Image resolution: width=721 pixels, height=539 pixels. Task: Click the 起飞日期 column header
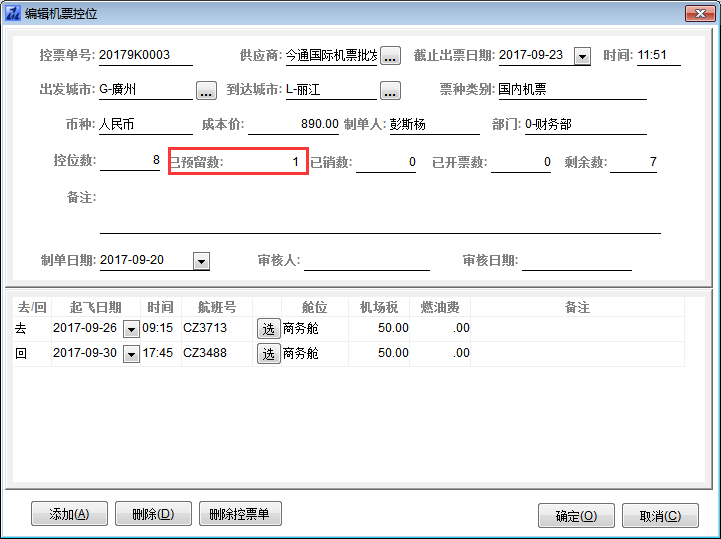pos(96,307)
